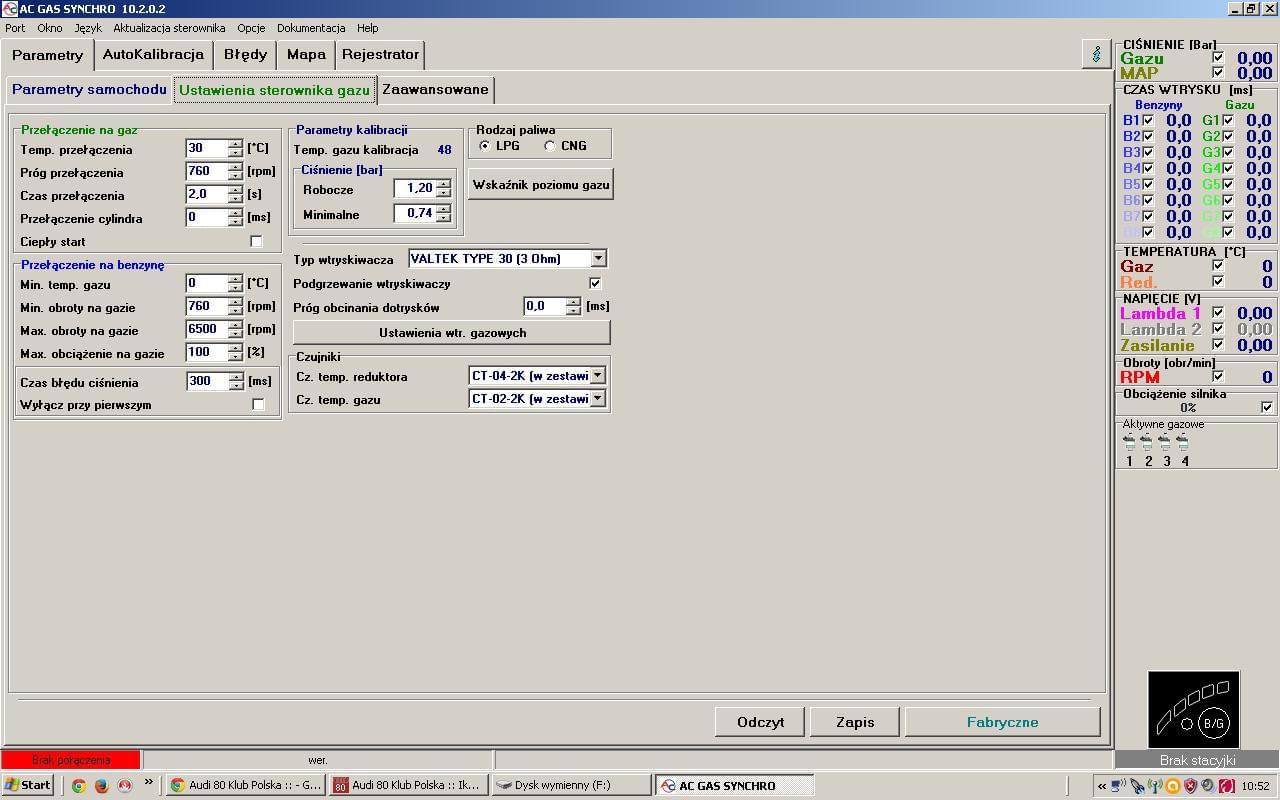
Task: Click the Ustawienia wtr. gazowych button
Action: 452,332
